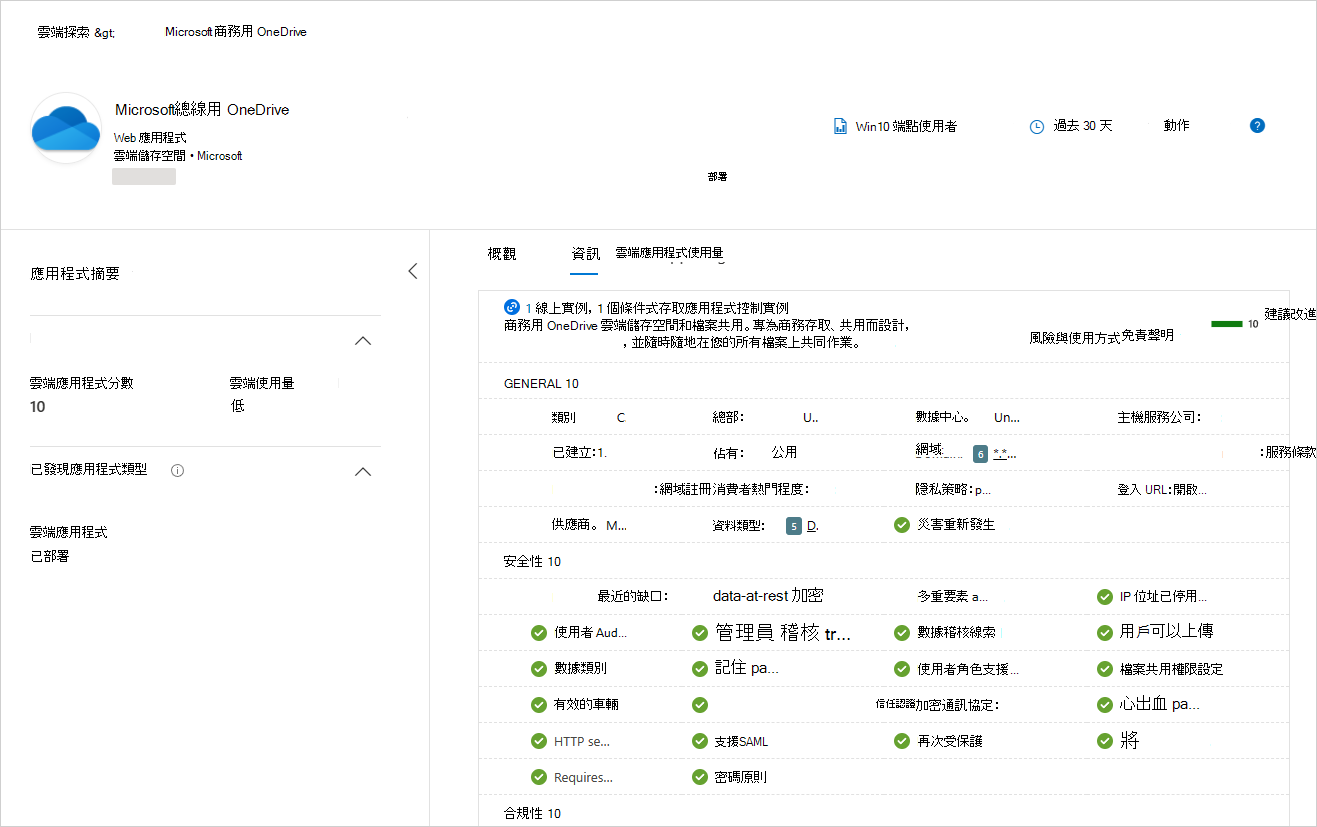This screenshot has width=1317, height=827.
Task: Click the blue link icon beside 1 線上實例
Action: click(512, 307)
